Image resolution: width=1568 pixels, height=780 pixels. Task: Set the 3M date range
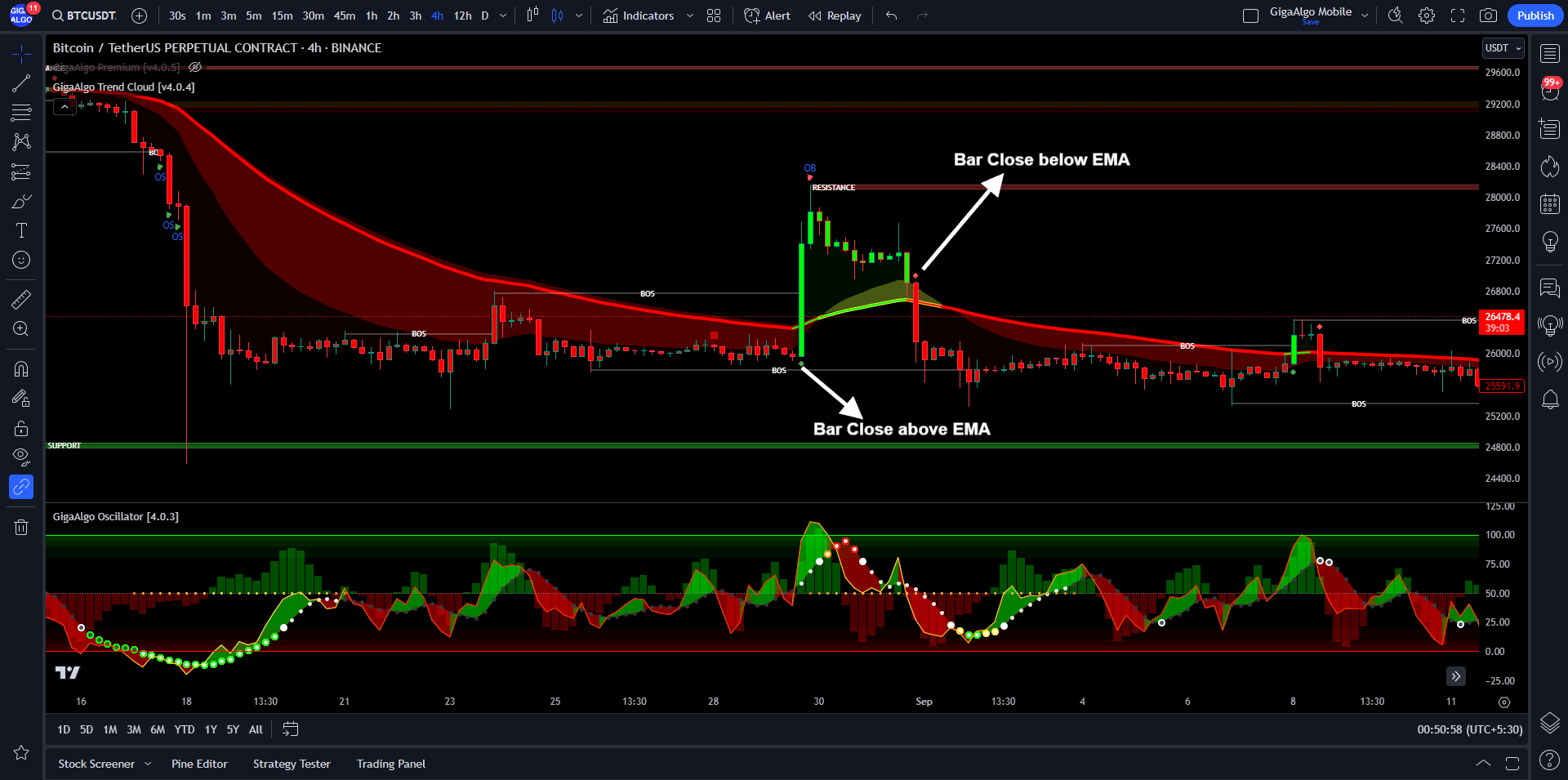click(x=134, y=729)
